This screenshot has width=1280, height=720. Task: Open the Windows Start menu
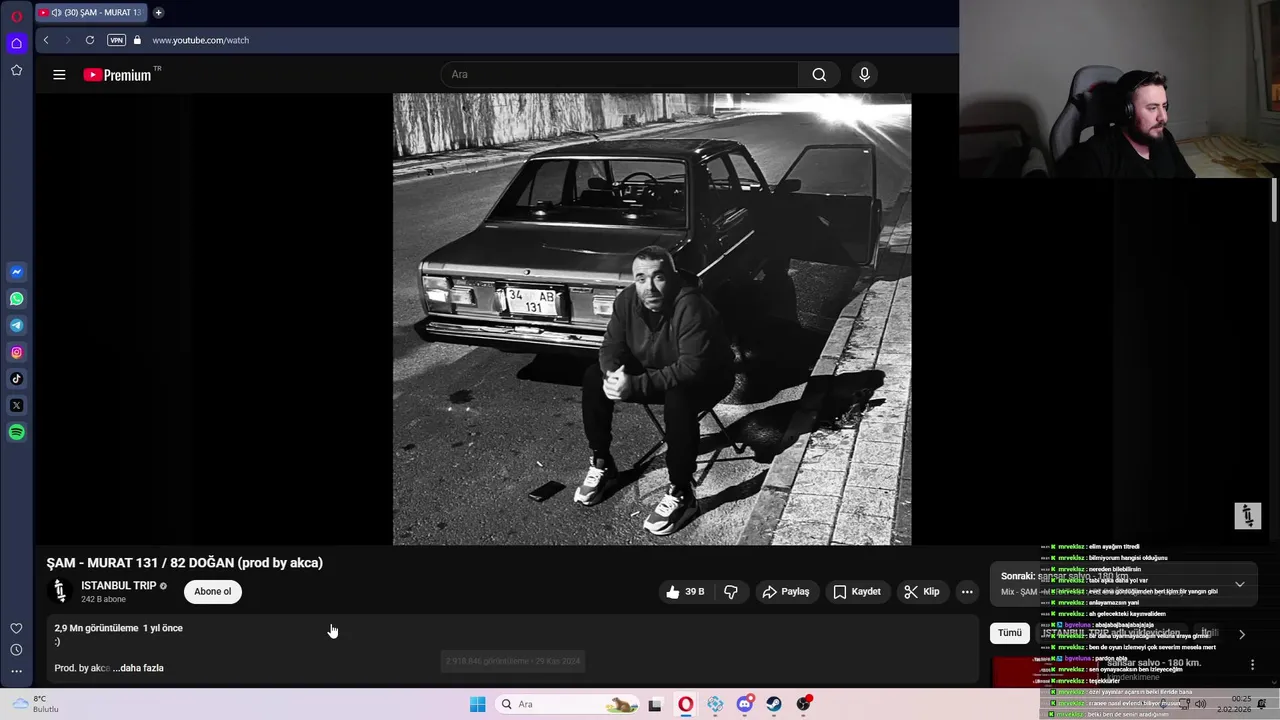(x=478, y=704)
